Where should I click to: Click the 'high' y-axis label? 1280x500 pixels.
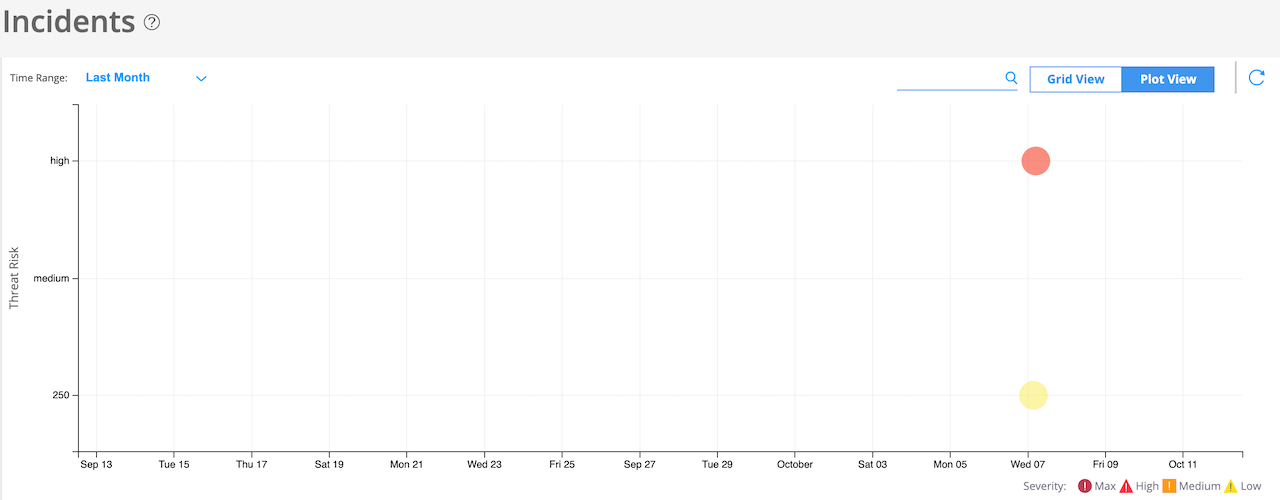60,161
